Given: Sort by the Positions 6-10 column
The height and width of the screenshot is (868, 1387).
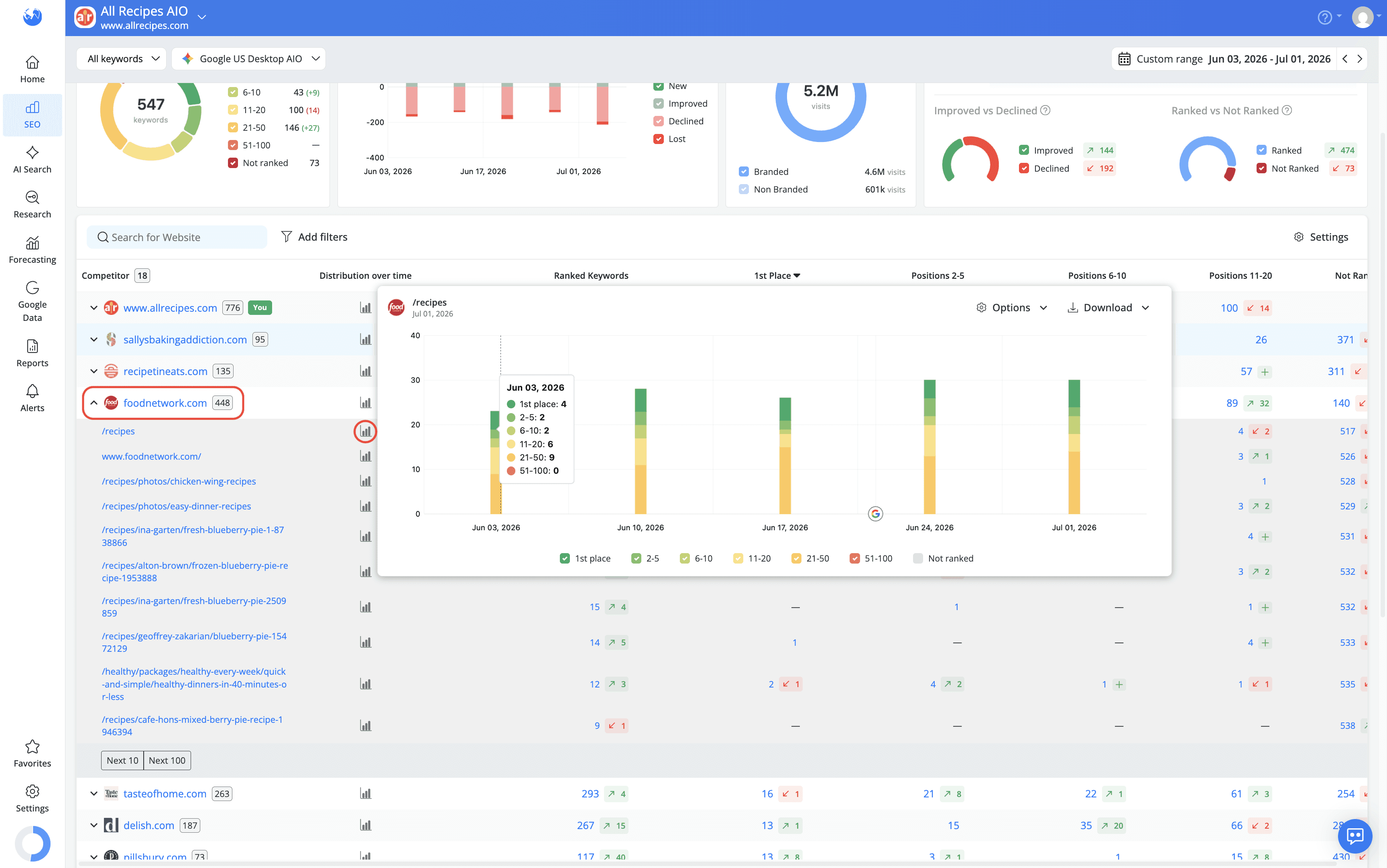Looking at the screenshot, I should click(1096, 276).
